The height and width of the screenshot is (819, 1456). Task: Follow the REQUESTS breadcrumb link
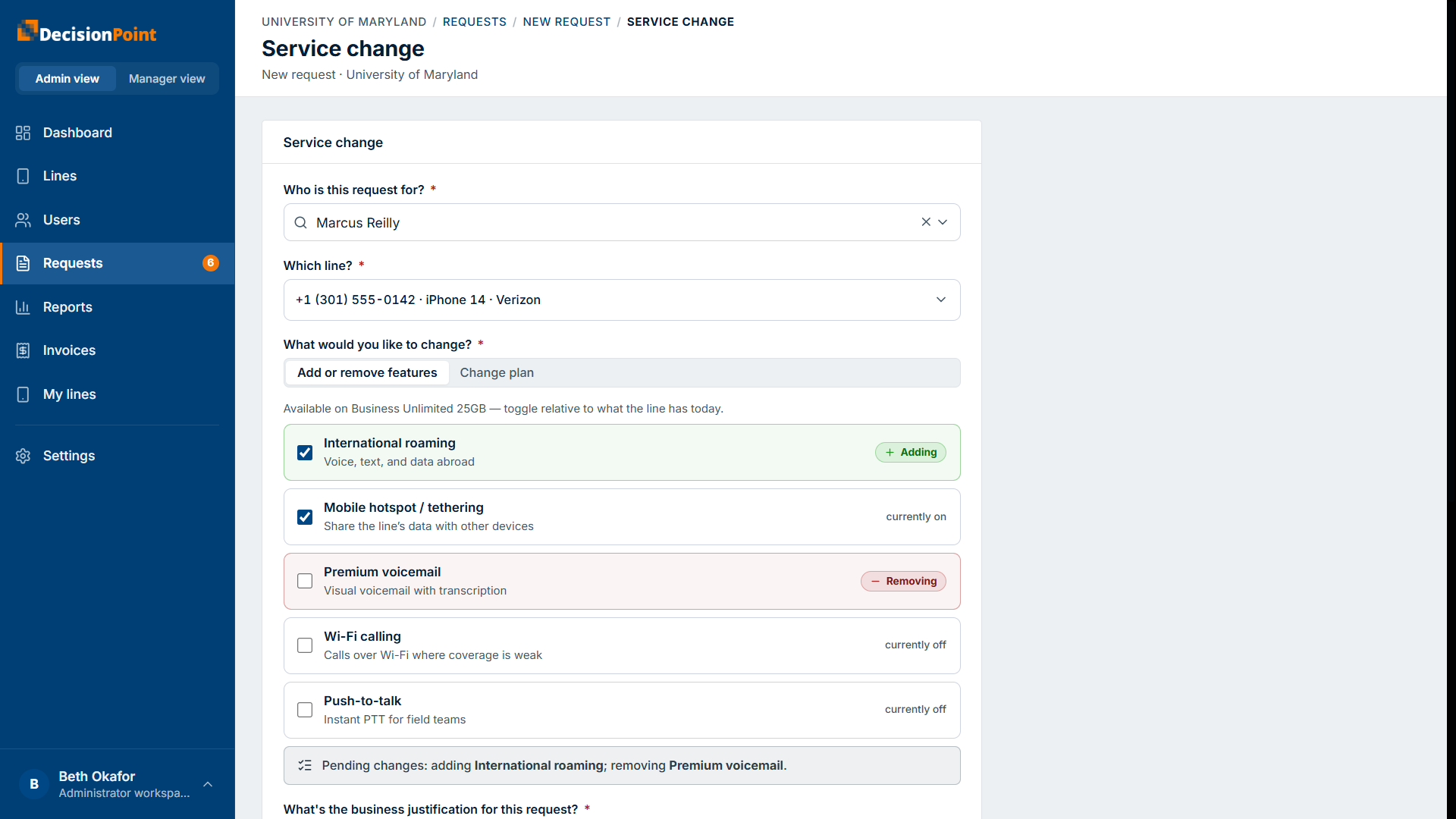(x=475, y=22)
